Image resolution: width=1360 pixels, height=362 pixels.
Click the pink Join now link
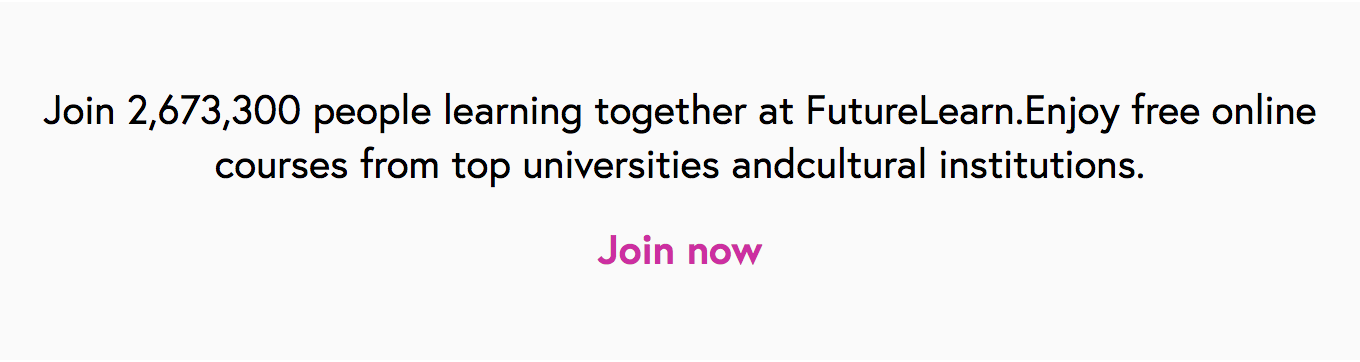pos(680,250)
